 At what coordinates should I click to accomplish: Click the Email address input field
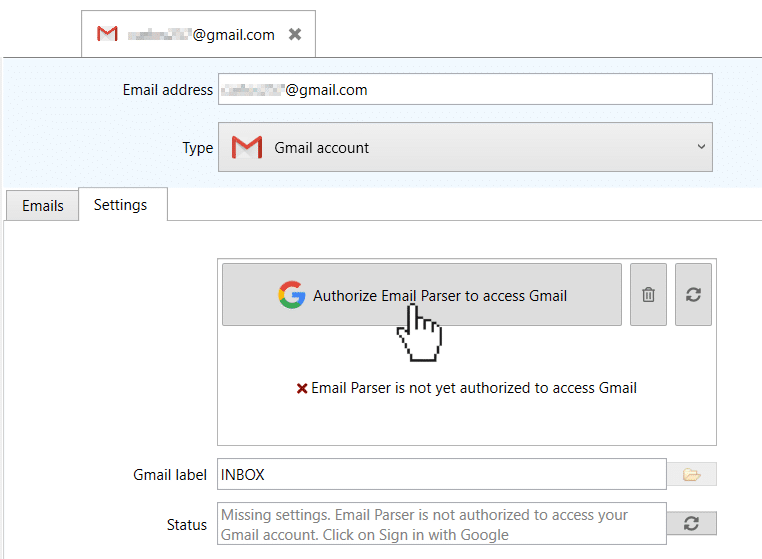(465, 89)
